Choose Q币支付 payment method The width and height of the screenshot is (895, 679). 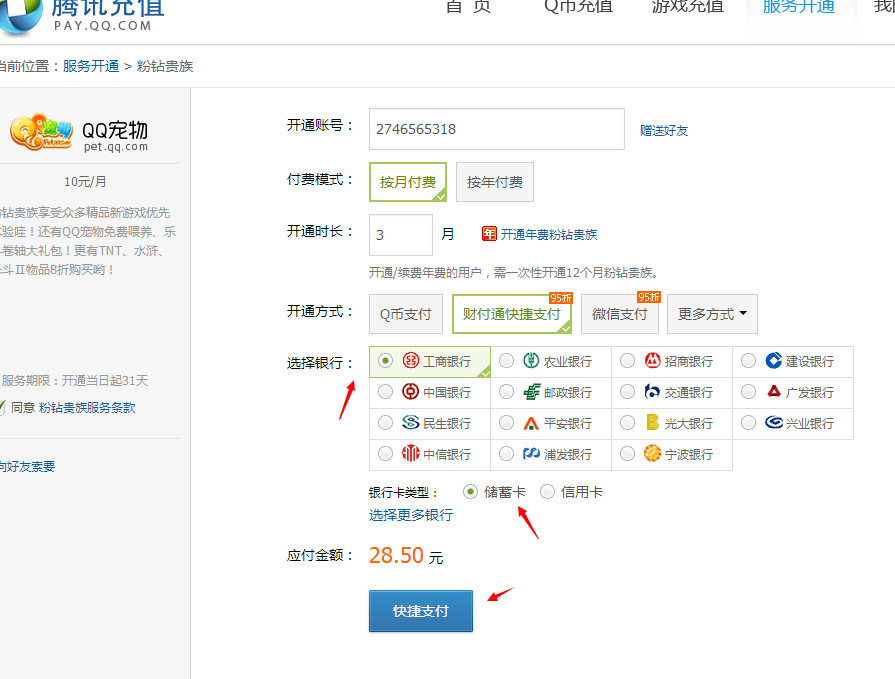tap(406, 314)
